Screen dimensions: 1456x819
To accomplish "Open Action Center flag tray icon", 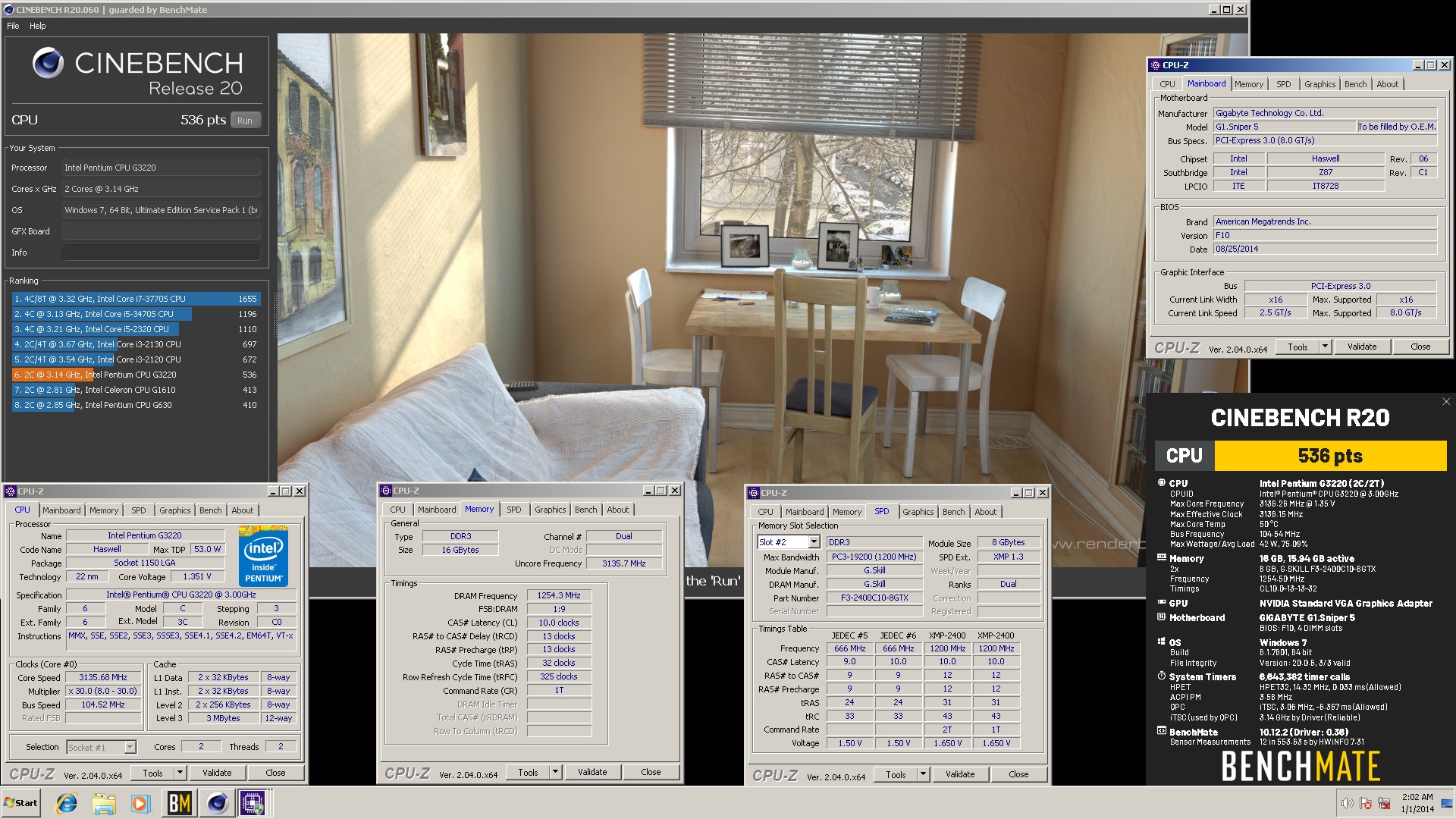I will point(1366,803).
